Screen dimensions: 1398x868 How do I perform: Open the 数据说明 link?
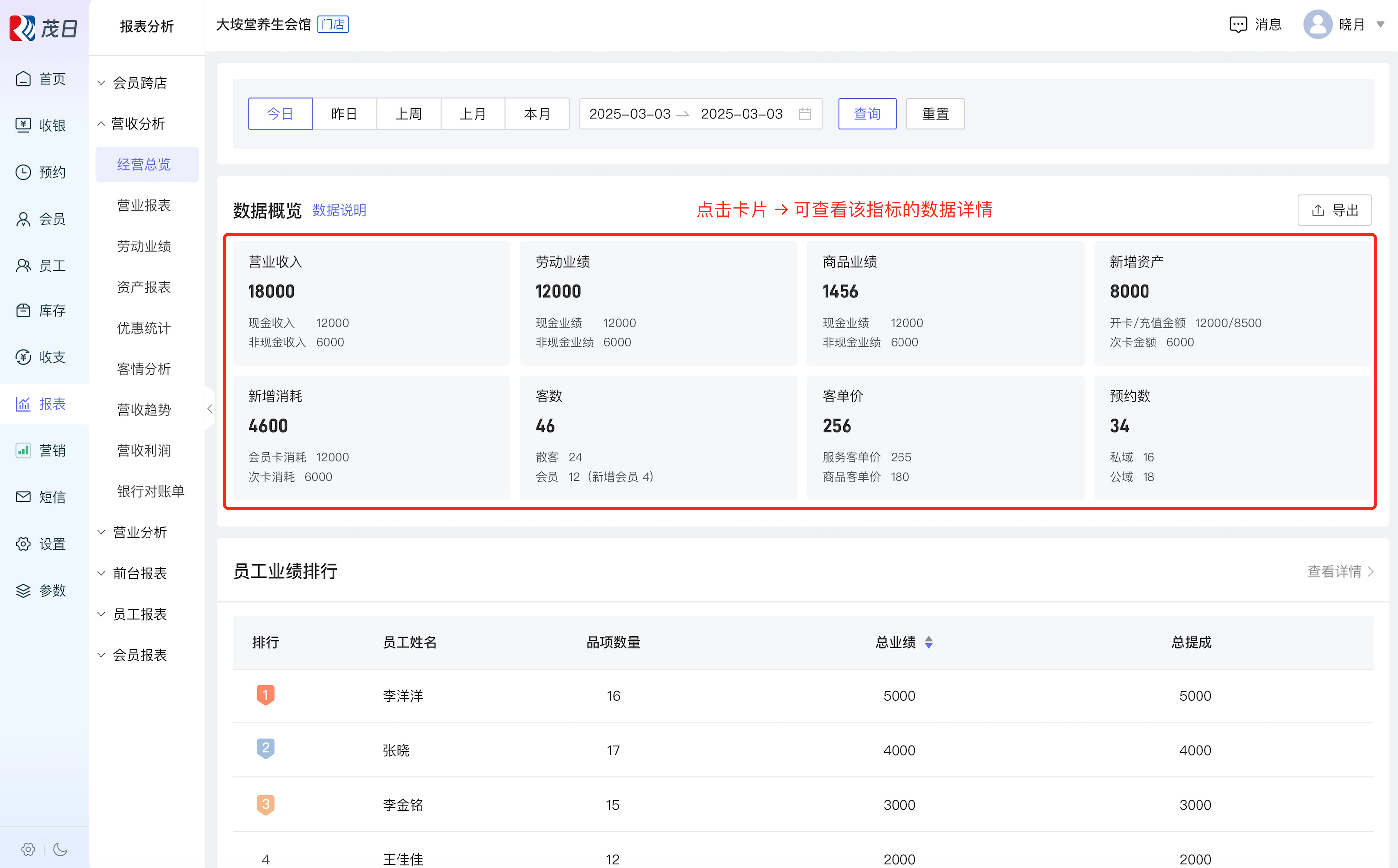[339, 211]
